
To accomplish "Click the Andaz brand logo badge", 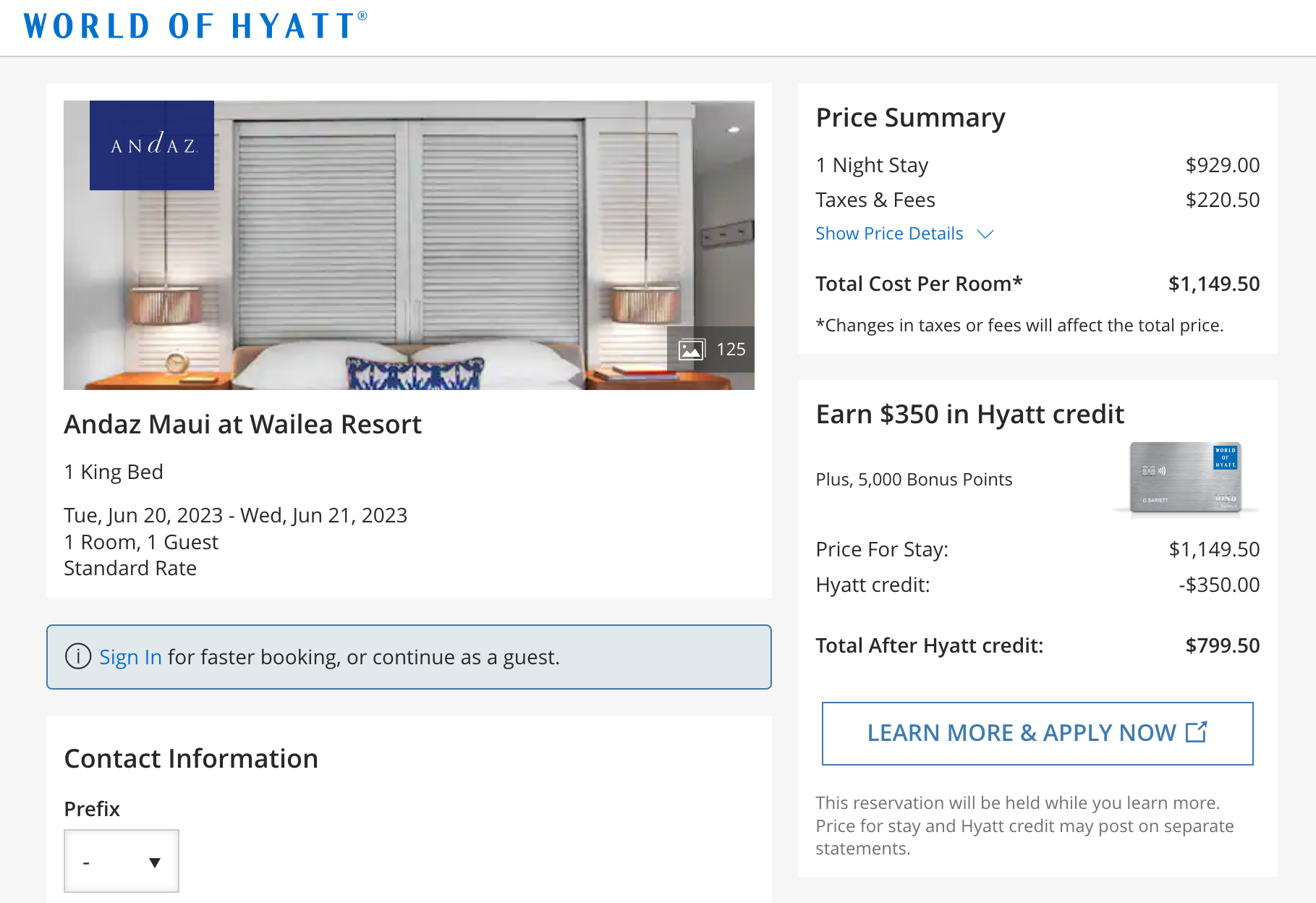I will point(152,145).
